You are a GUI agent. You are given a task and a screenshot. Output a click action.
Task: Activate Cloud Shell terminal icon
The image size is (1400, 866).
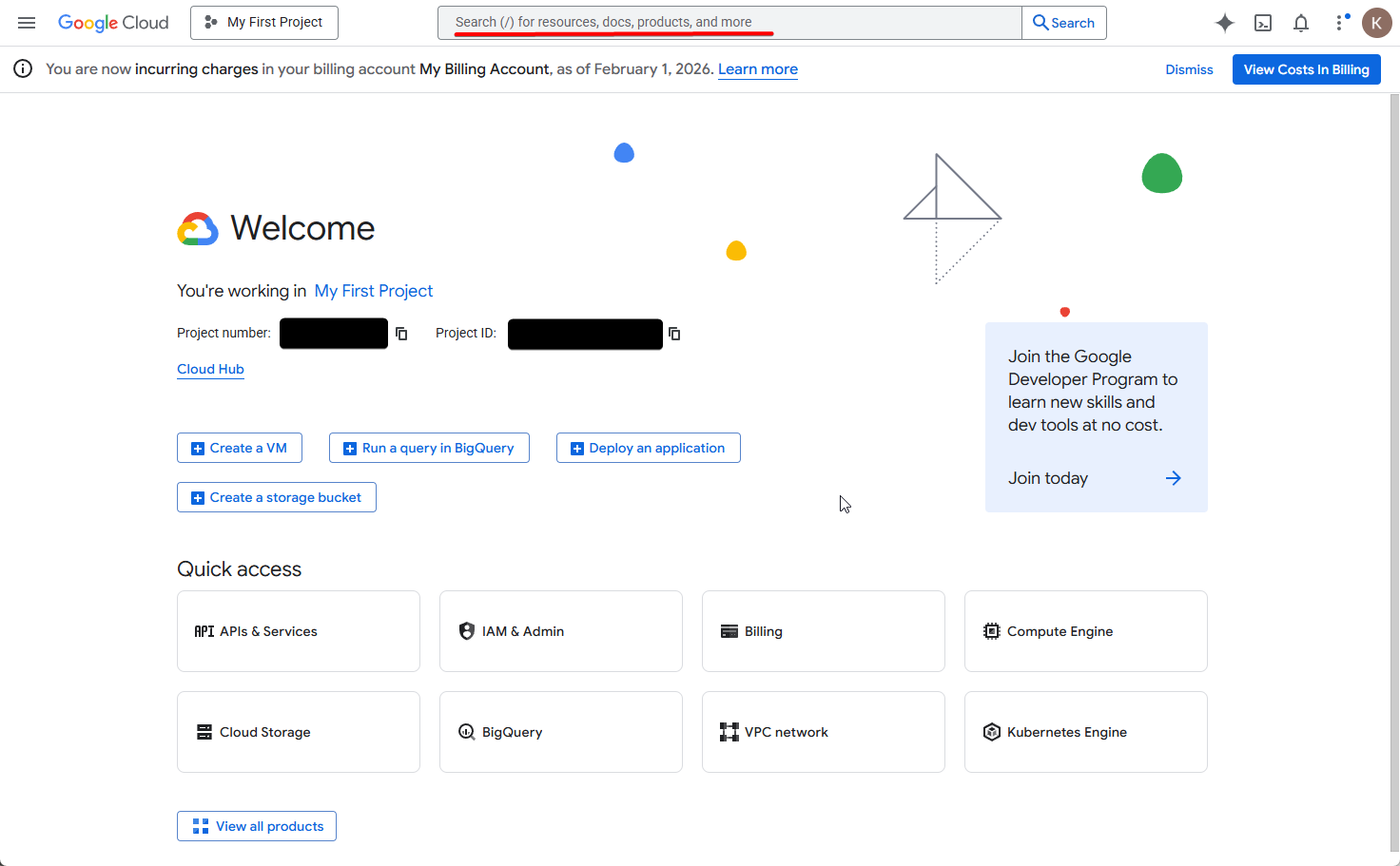[1263, 23]
